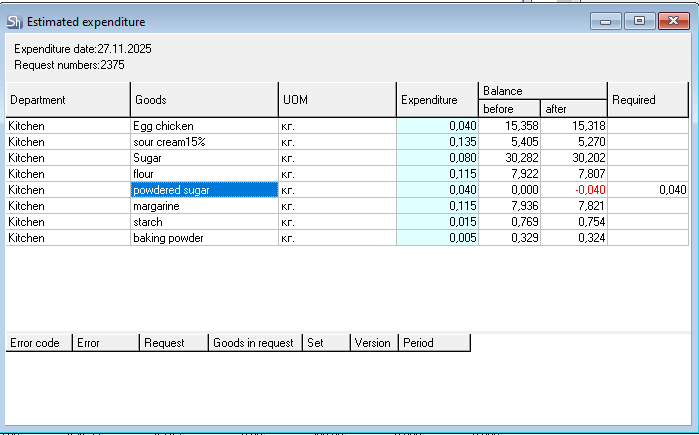Maximize the Estimated expenditure window
Viewport: 699px width, 435px height.
[x=637, y=21]
